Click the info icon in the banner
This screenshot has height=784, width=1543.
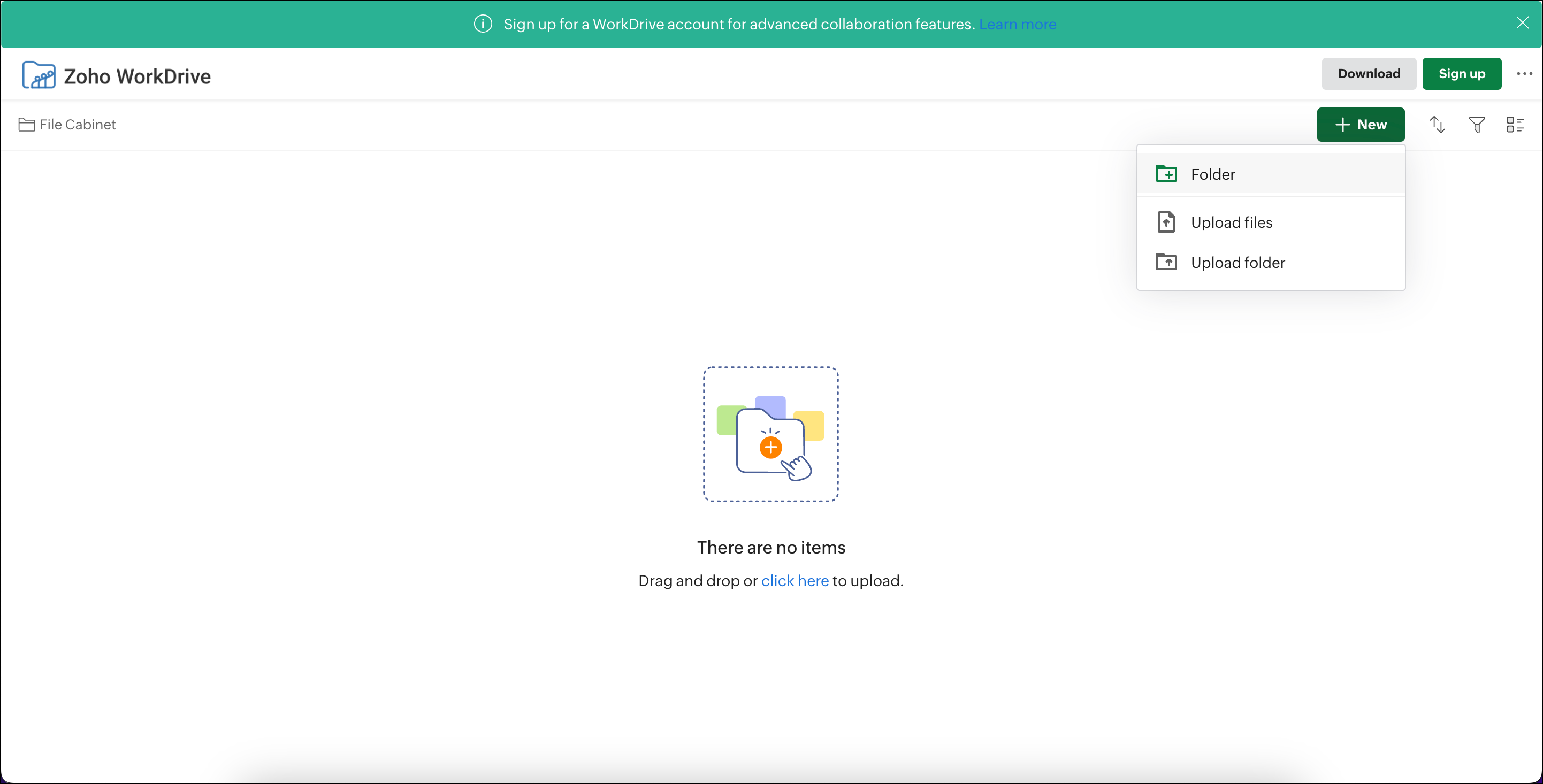483,24
